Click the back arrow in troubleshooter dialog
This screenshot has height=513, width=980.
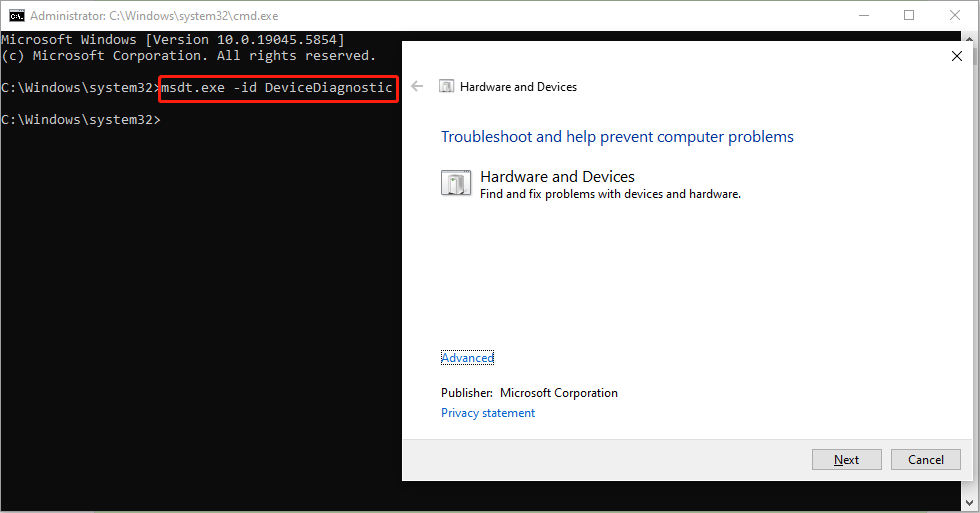pyautogui.click(x=418, y=87)
